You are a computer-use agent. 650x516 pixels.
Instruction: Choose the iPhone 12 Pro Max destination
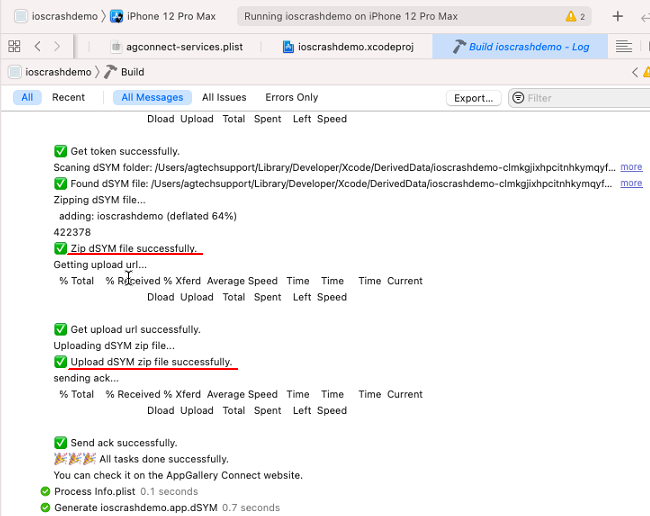[171, 17]
